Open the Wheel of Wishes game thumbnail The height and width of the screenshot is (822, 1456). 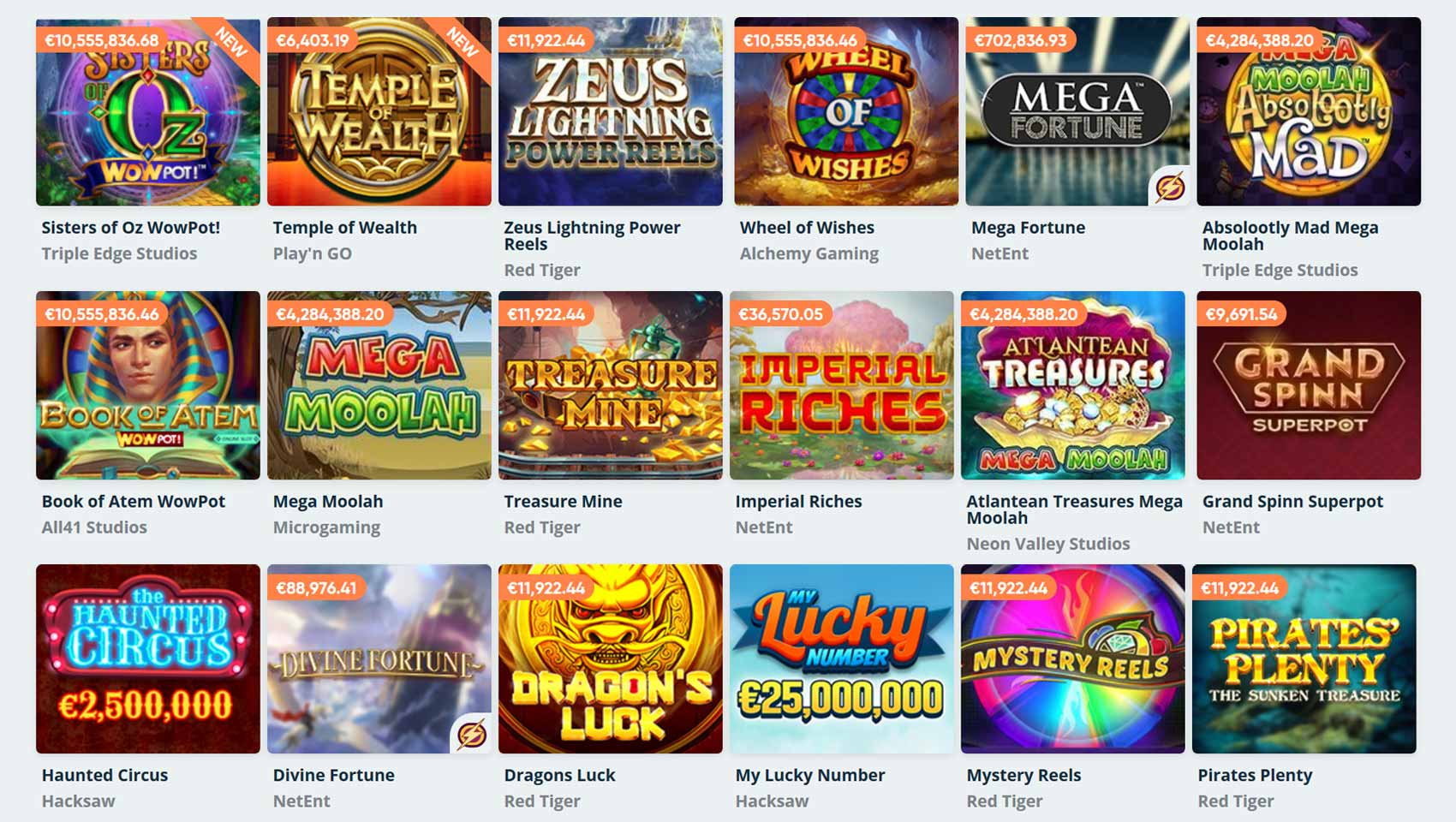click(x=846, y=111)
